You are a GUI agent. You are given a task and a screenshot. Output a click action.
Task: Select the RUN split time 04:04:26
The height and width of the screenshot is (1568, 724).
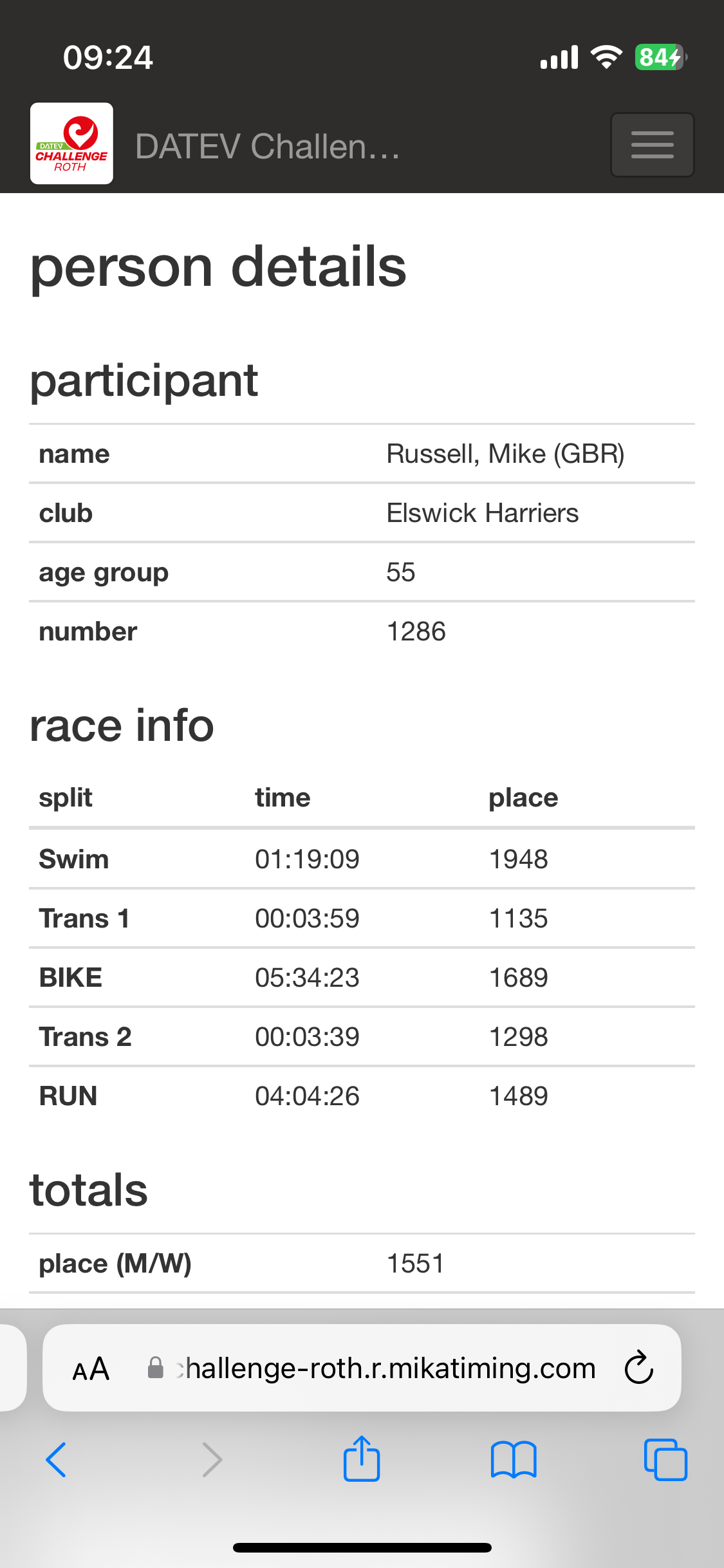coord(307,1096)
